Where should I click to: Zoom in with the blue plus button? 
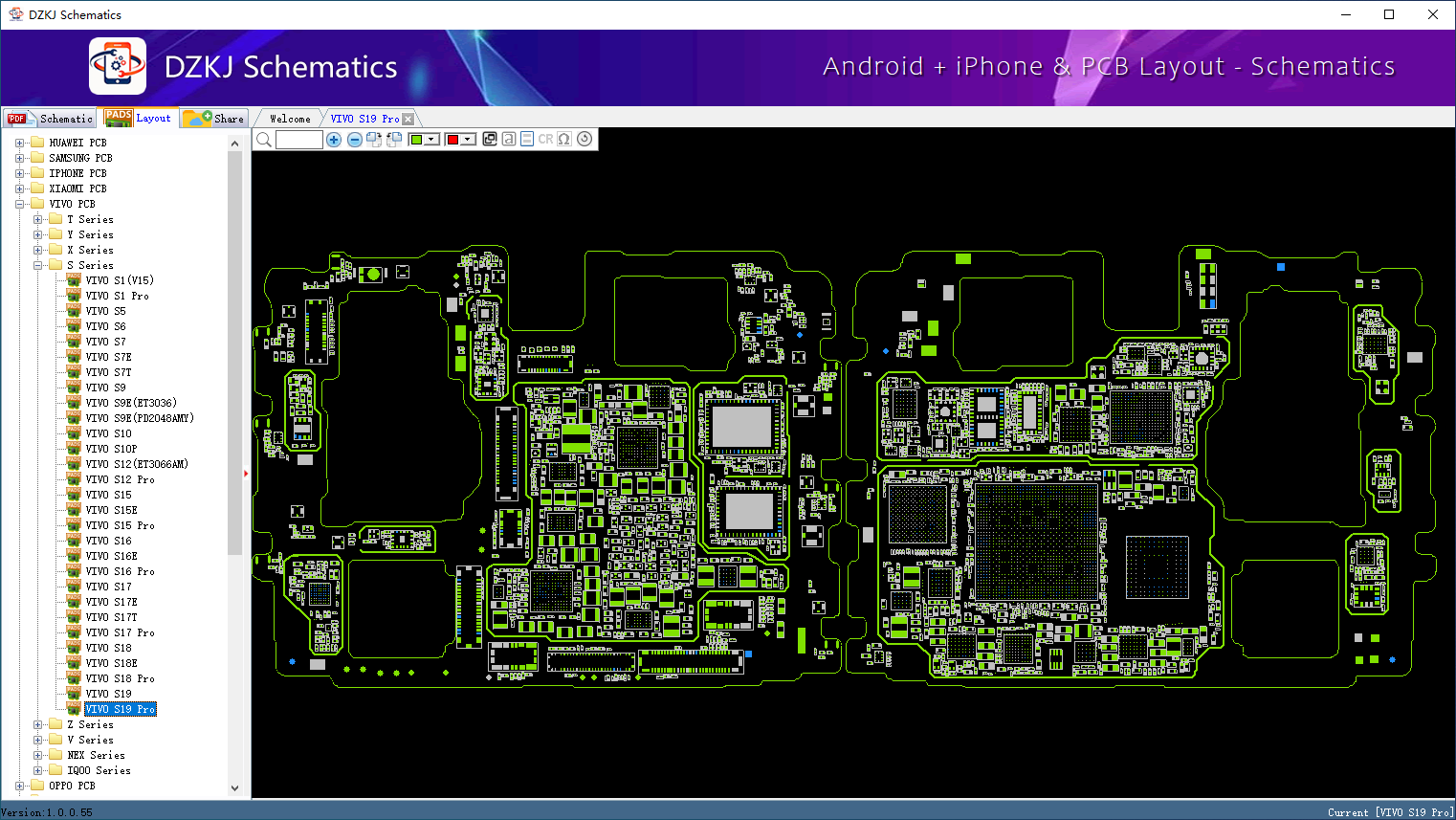[334, 140]
